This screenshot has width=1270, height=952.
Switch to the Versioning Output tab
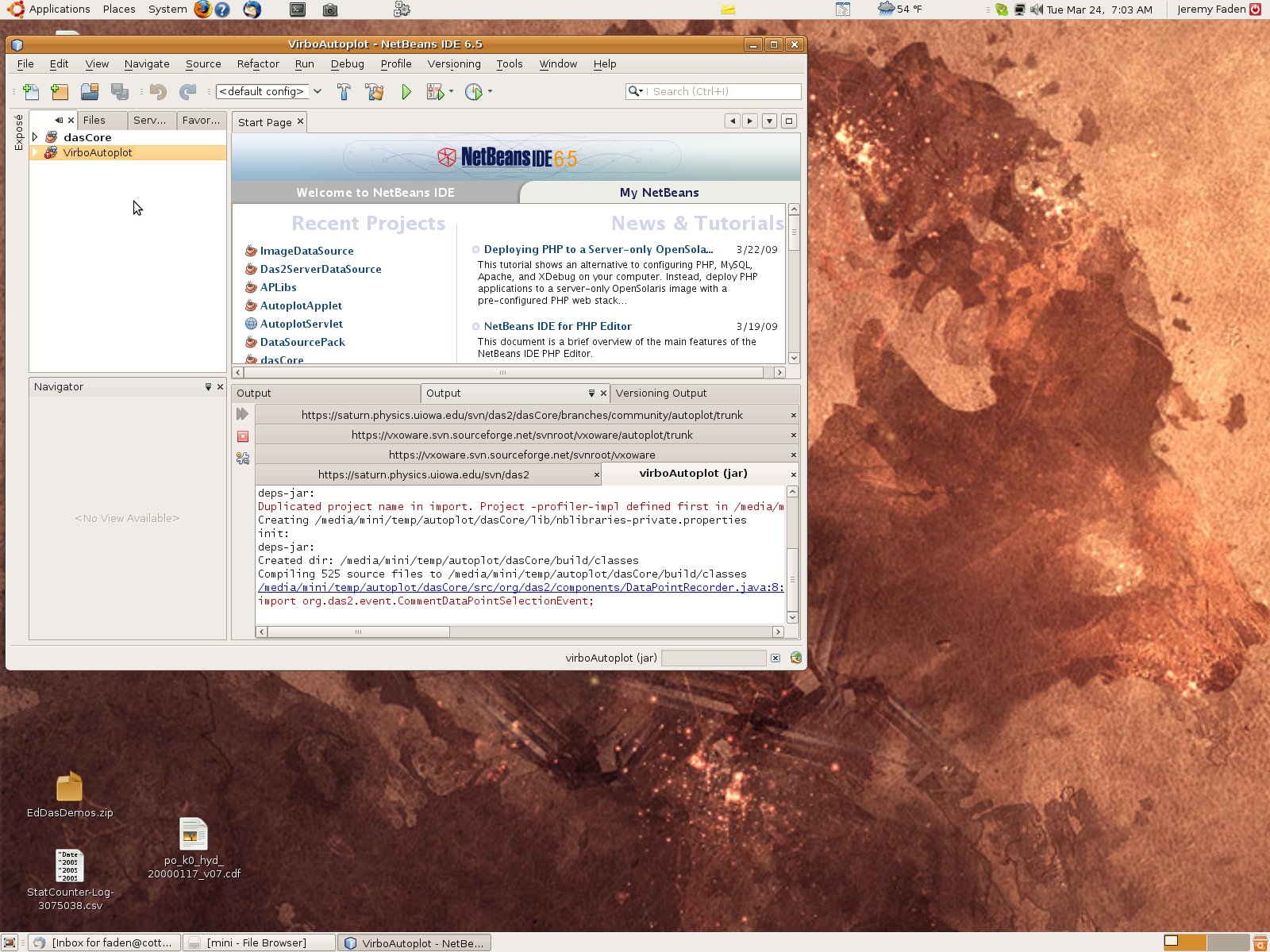(661, 393)
